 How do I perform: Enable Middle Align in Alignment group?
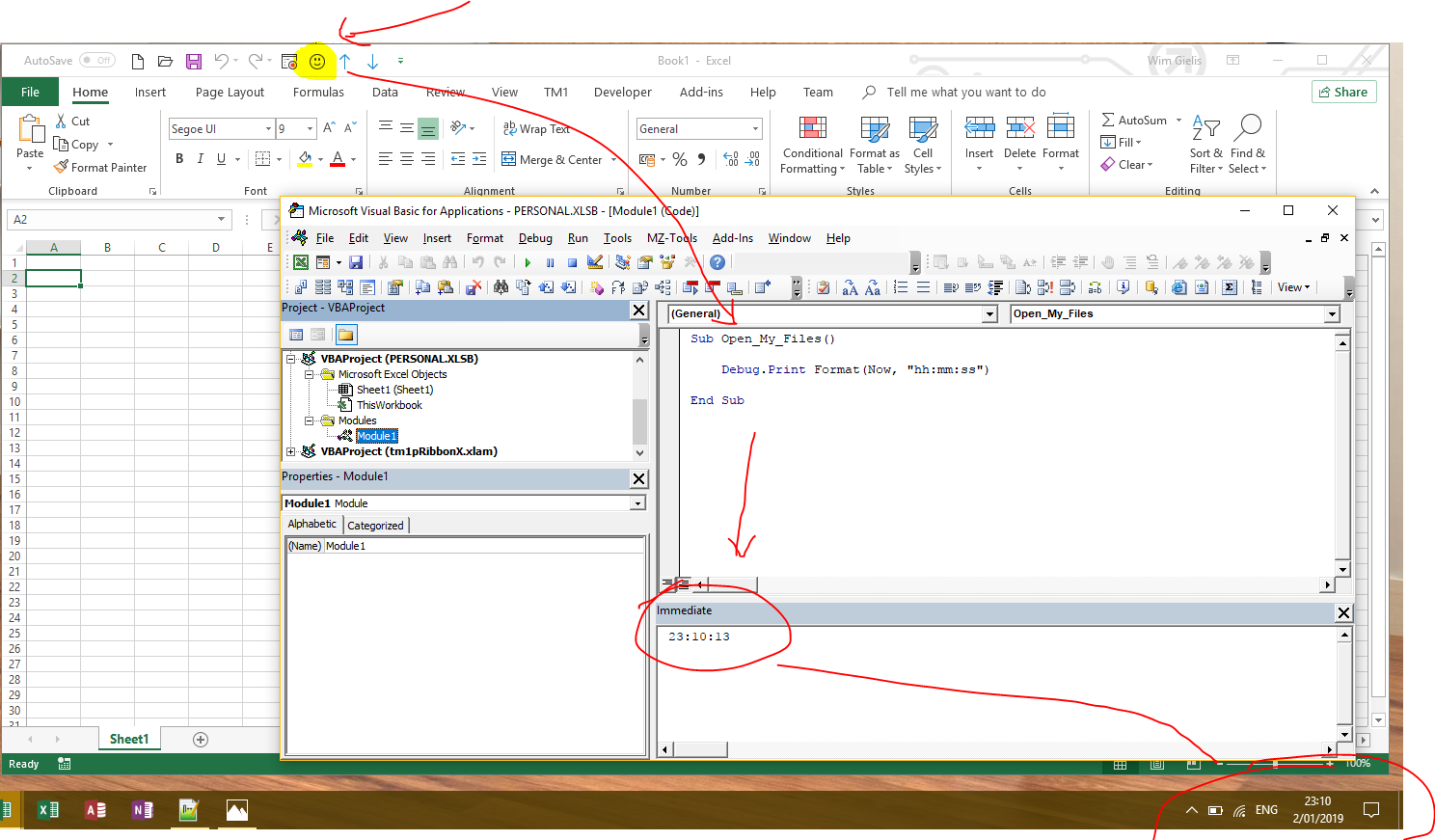coord(407,127)
